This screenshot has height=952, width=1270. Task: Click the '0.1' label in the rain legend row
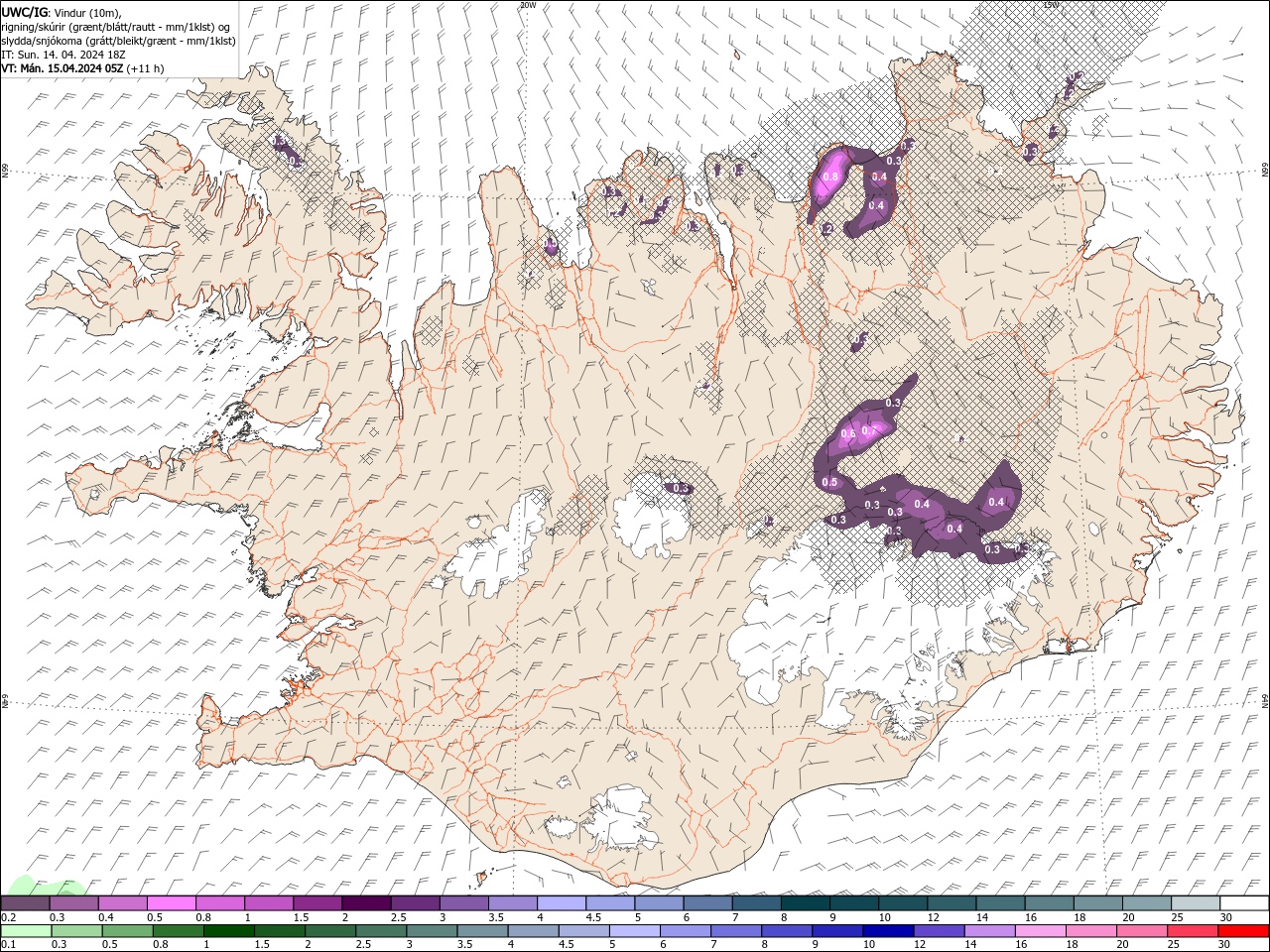pyautogui.click(x=9, y=944)
